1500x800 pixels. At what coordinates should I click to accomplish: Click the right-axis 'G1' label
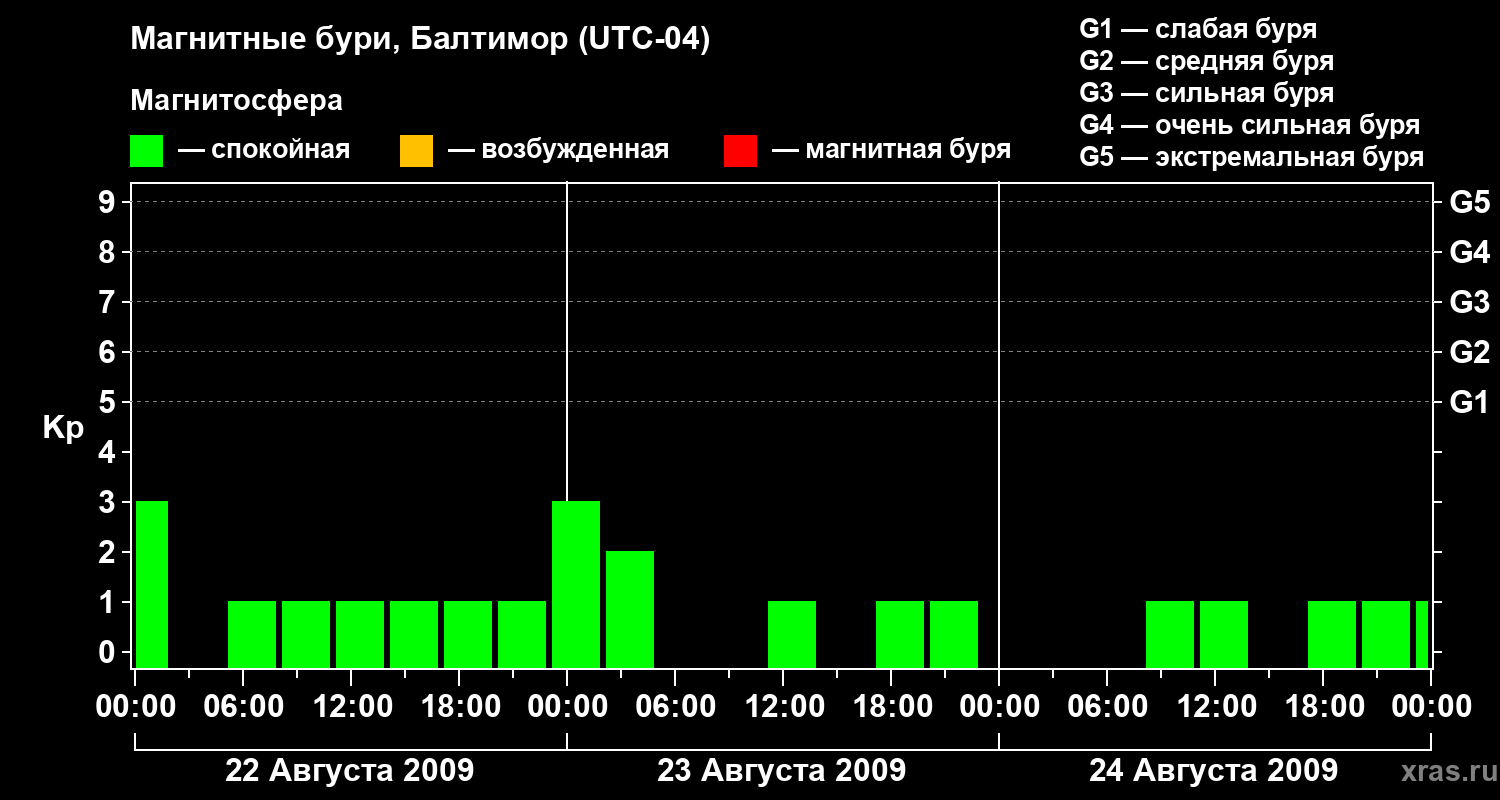[1469, 402]
